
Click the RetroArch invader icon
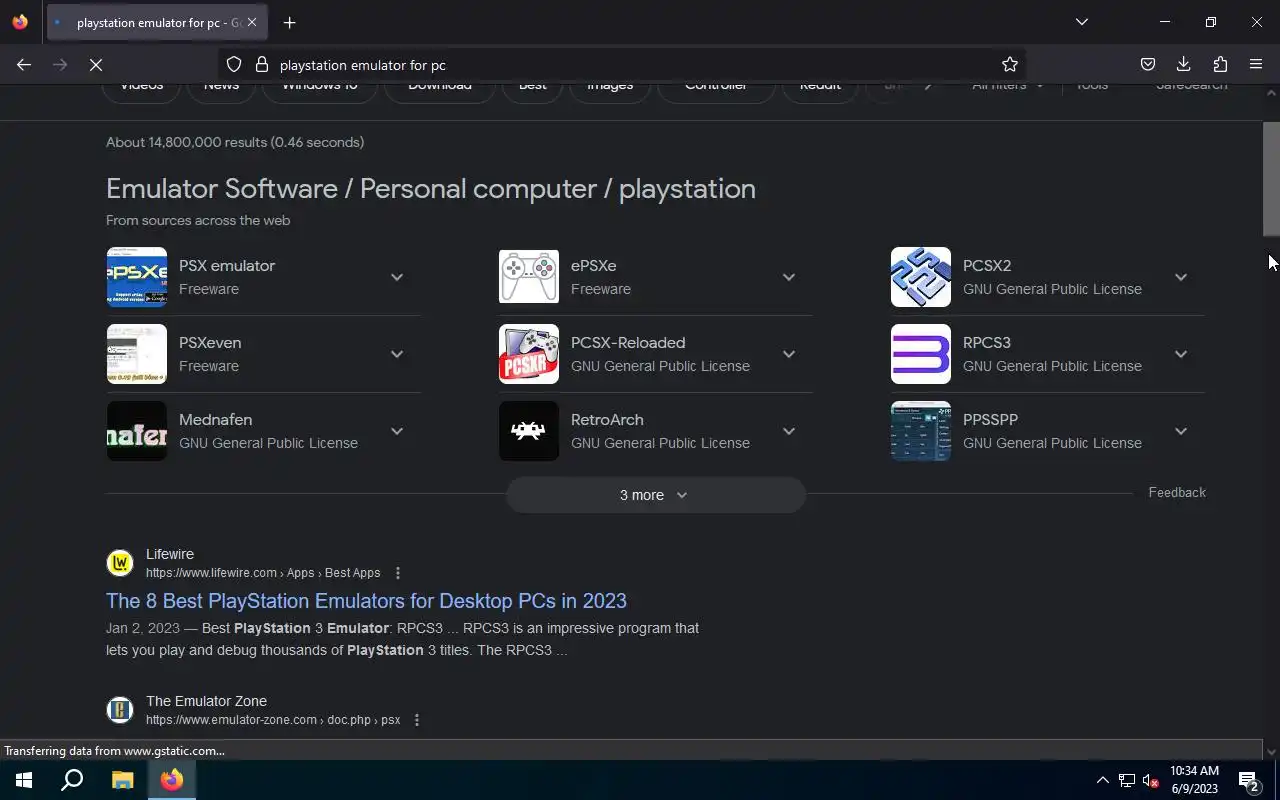[x=529, y=431]
